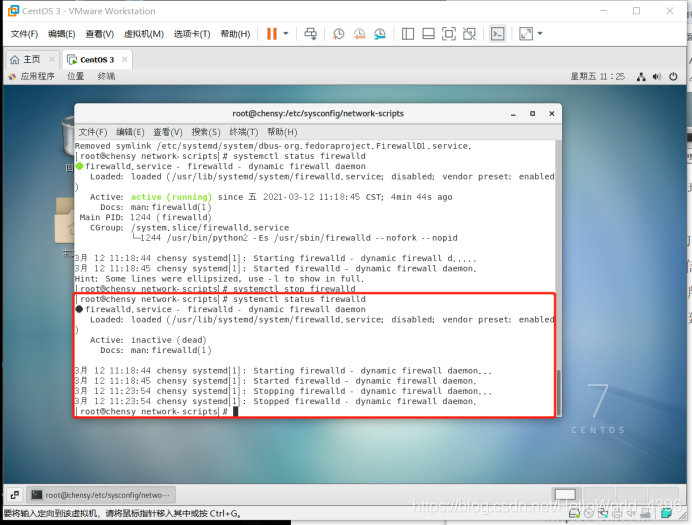Show or hide the VMware library sidebar

point(408,34)
